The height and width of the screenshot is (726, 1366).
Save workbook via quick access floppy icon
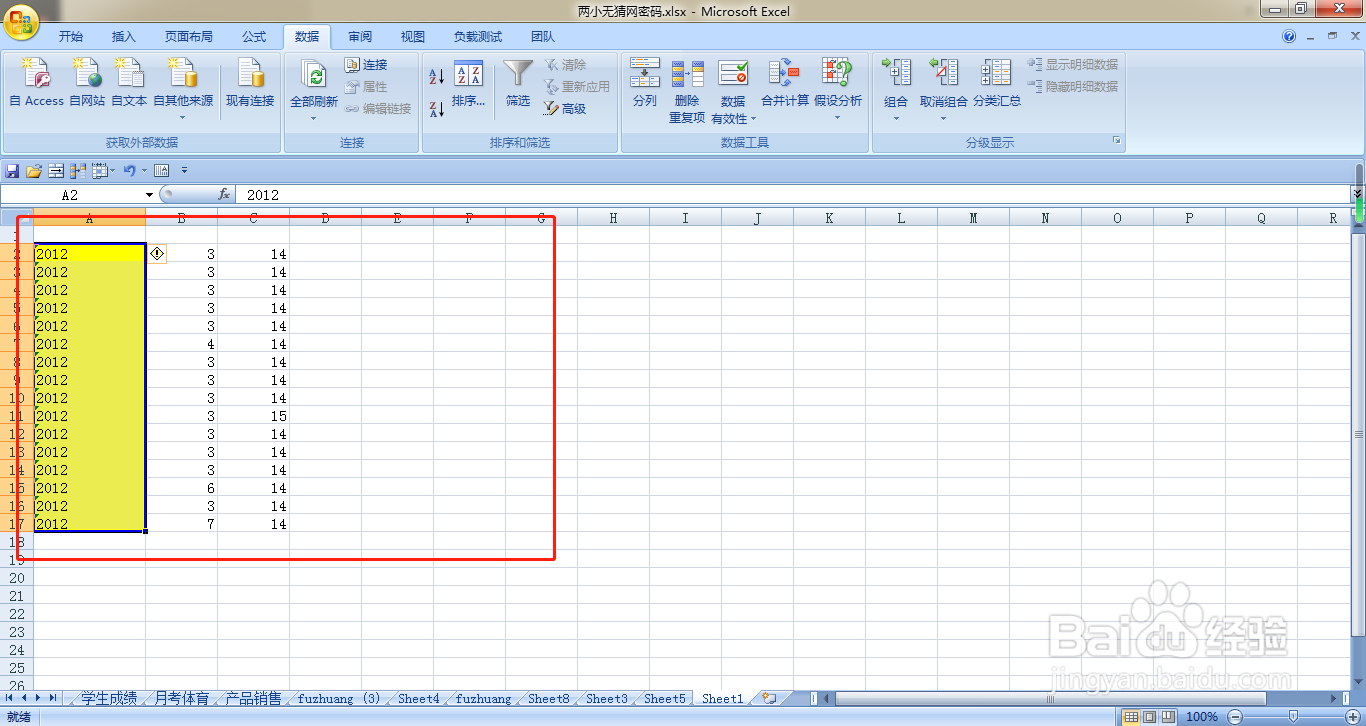12,170
